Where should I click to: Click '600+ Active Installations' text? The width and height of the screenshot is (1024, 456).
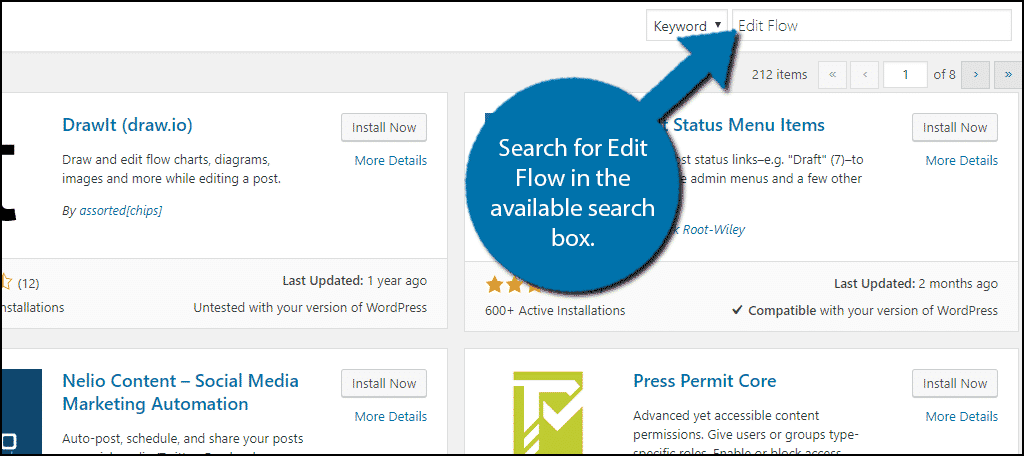[555, 310]
